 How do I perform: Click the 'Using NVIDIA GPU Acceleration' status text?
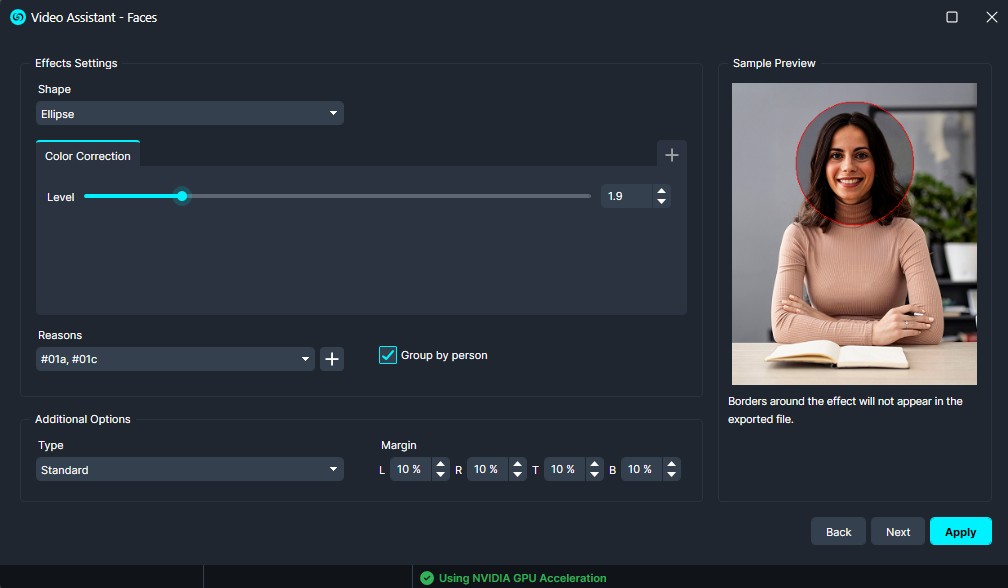(522, 578)
